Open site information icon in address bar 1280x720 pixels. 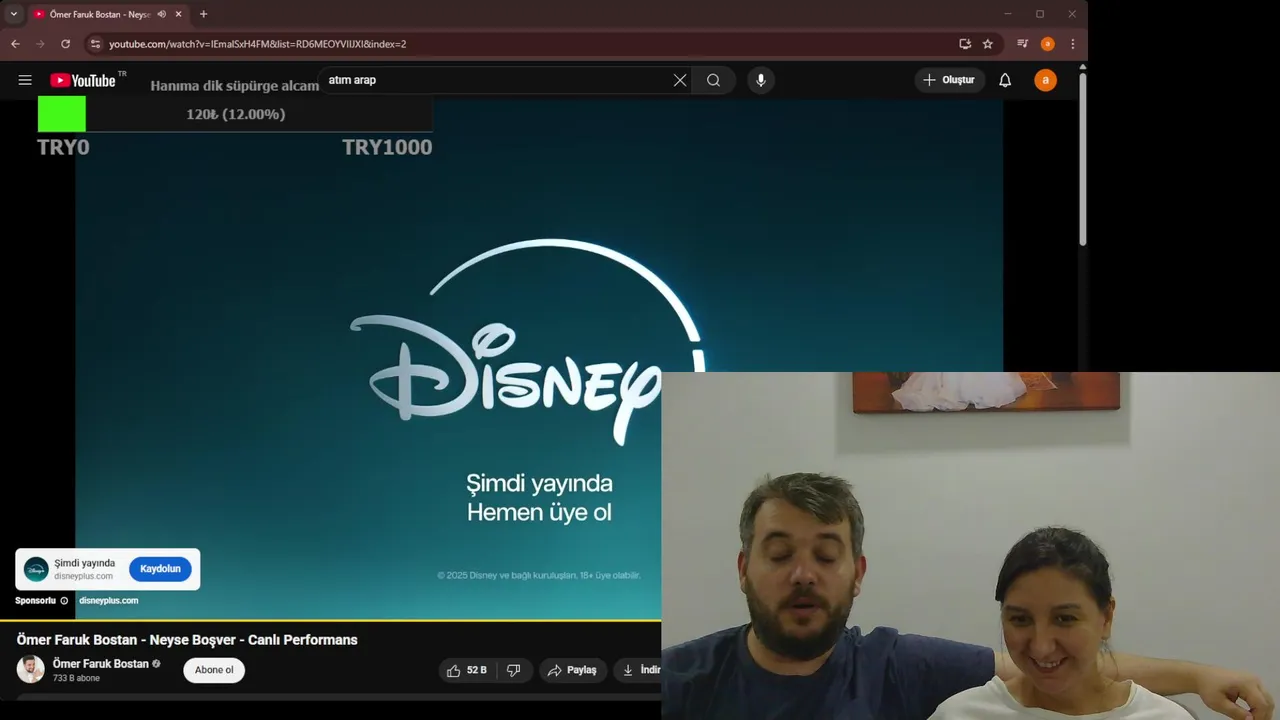coord(95,44)
